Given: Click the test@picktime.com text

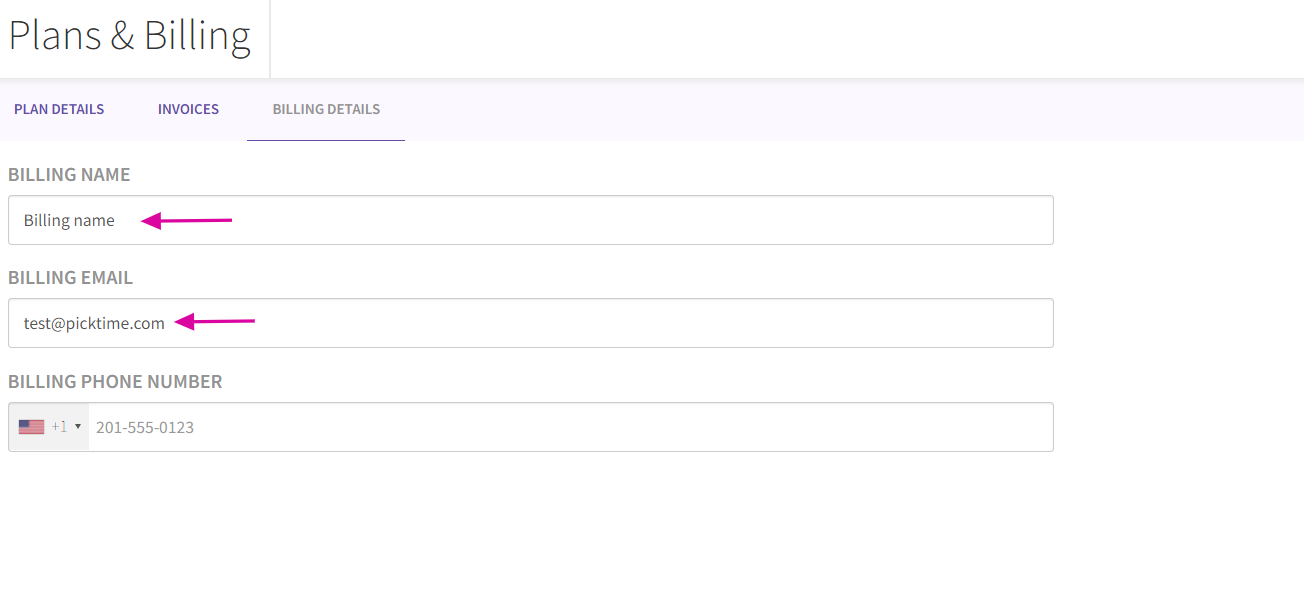Looking at the screenshot, I should coord(94,323).
